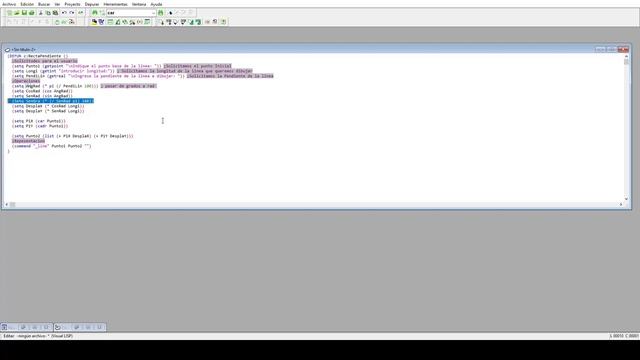
Task: Click the ';Operaciones' comment line
Action: [x=26, y=81]
